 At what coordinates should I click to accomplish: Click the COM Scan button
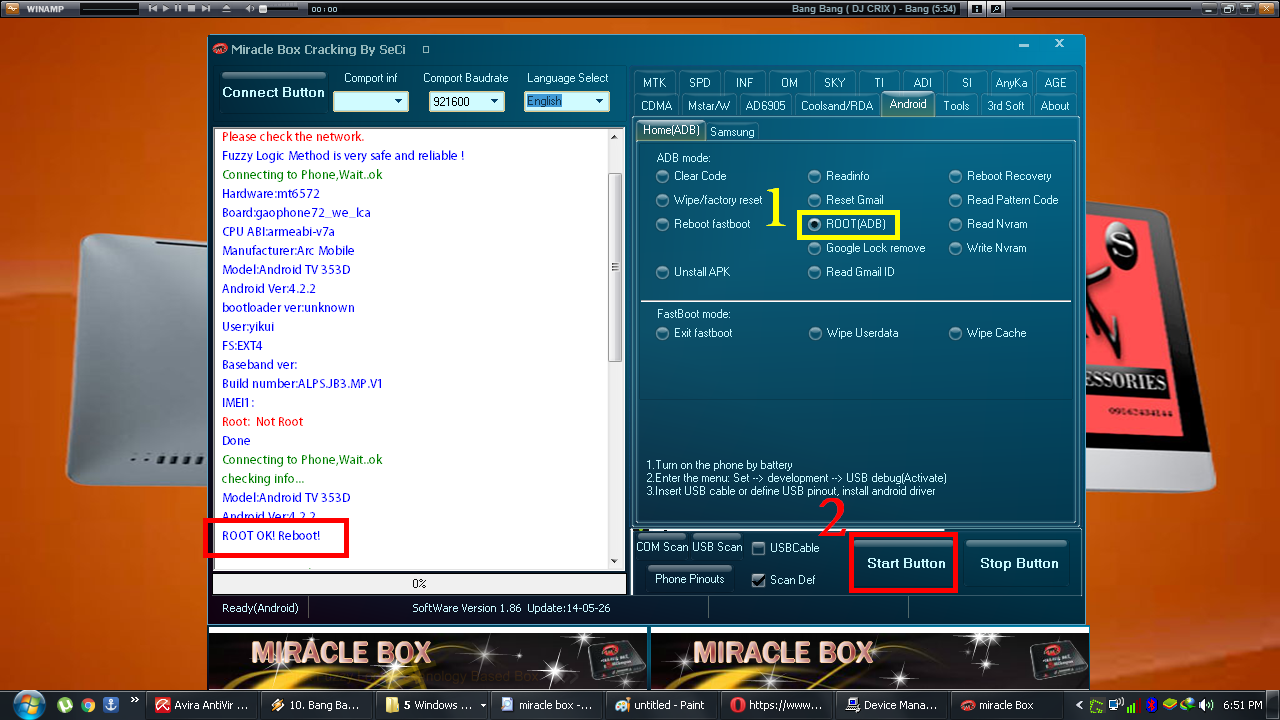(662, 545)
